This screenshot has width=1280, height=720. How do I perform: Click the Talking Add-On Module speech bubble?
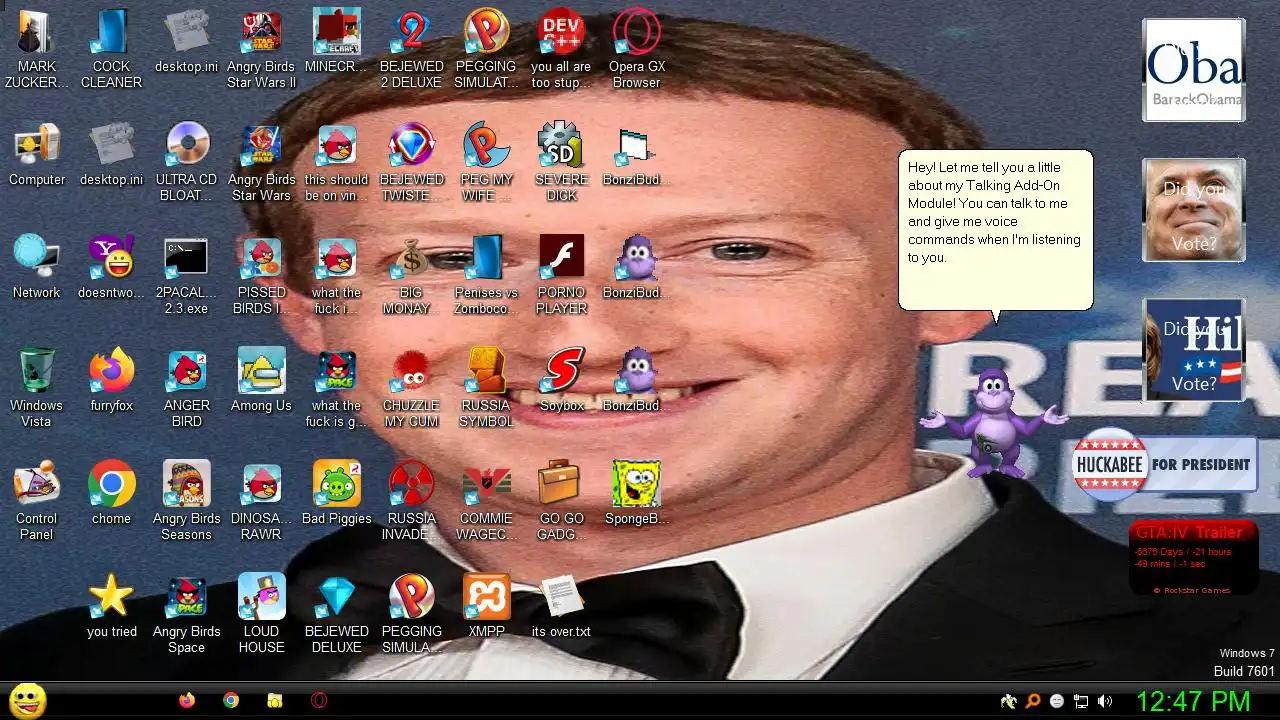pyautogui.click(x=995, y=230)
